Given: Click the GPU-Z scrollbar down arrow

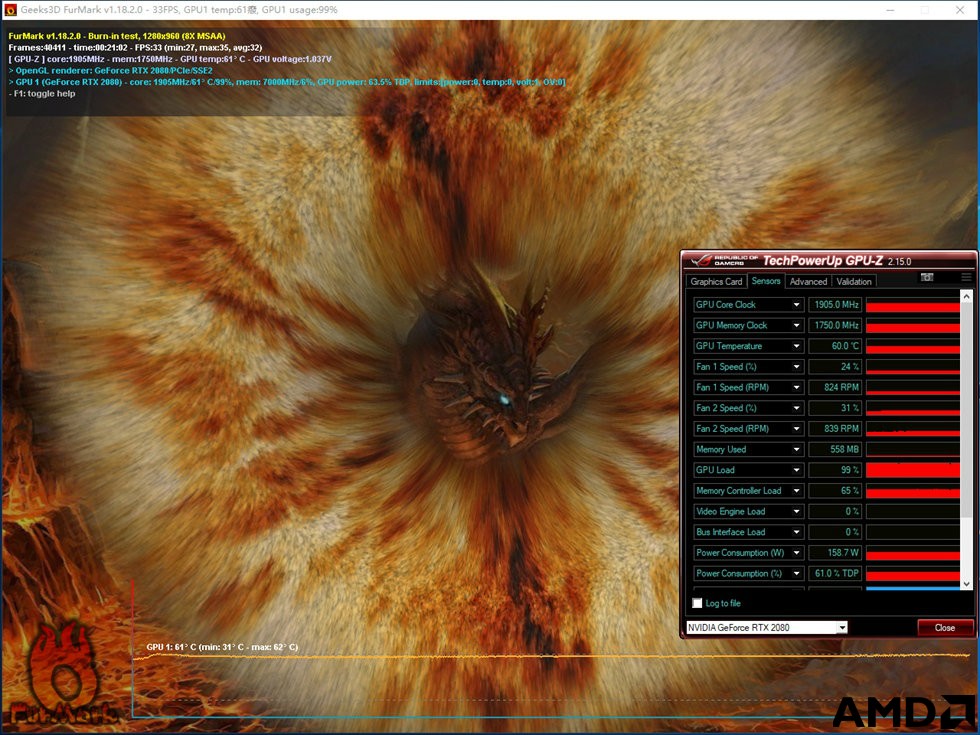Looking at the screenshot, I should tap(966, 584).
